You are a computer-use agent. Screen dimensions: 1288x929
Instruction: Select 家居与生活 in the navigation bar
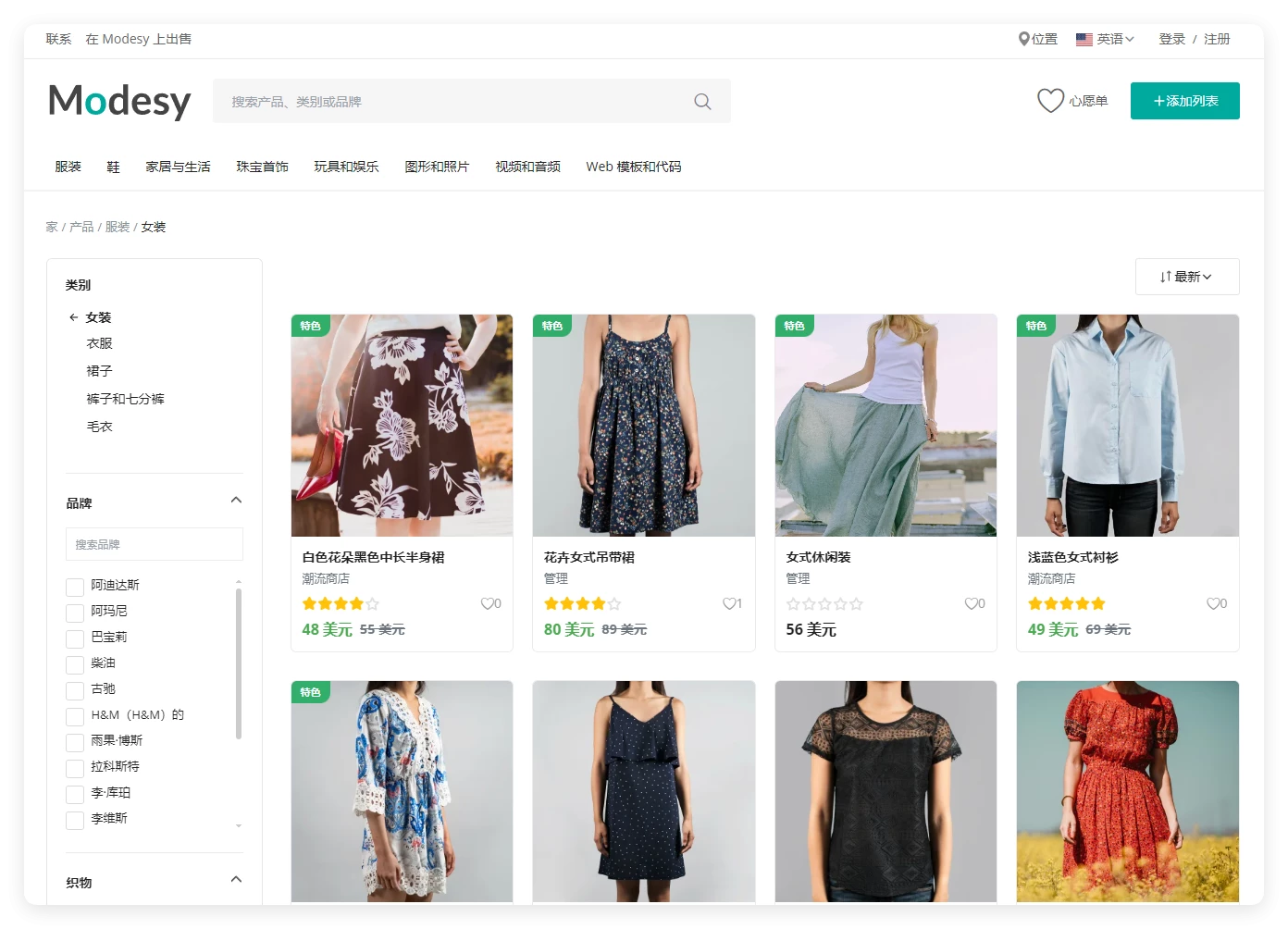178,167
